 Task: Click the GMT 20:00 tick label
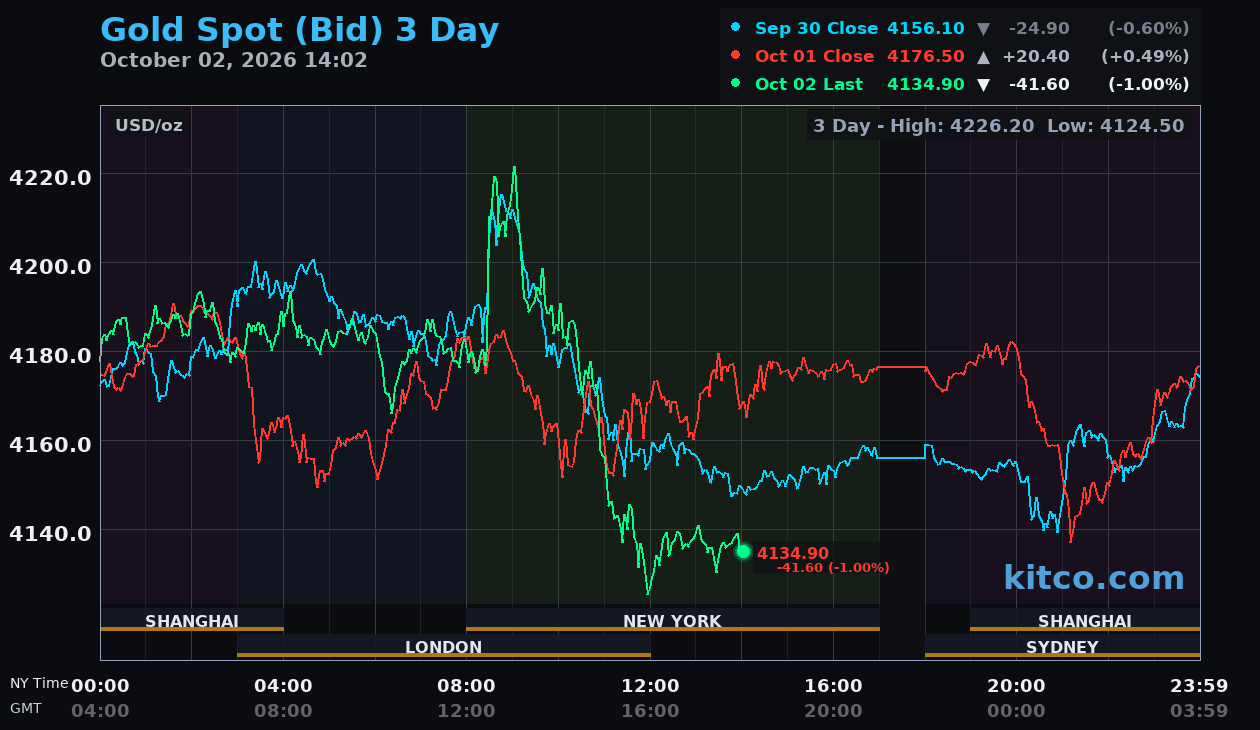coord(833,711)
